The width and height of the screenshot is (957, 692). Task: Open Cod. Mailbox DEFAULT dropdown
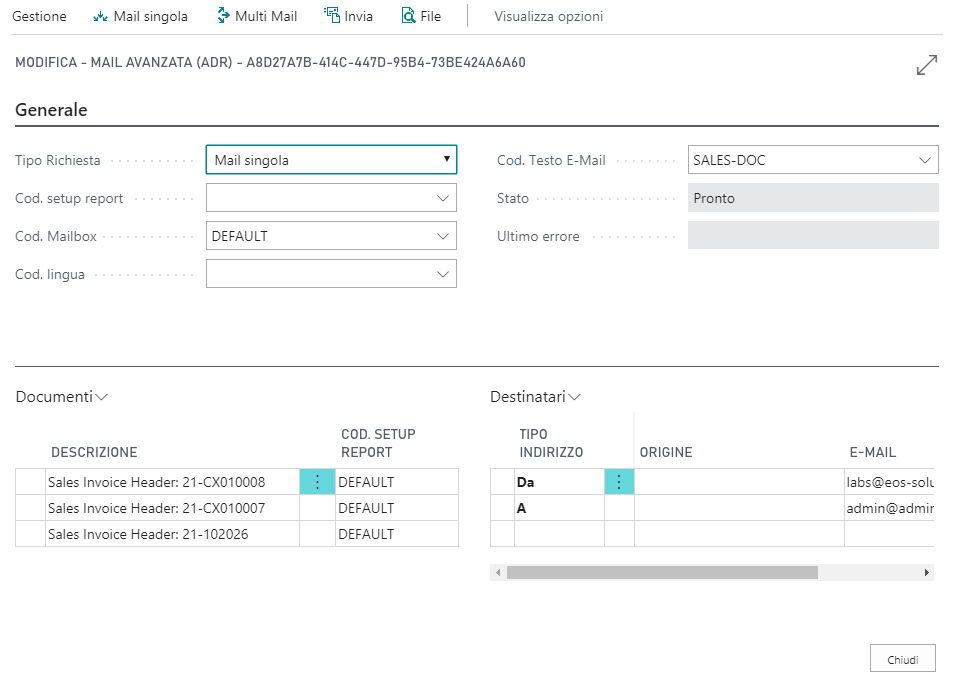[x=443, y=237]
